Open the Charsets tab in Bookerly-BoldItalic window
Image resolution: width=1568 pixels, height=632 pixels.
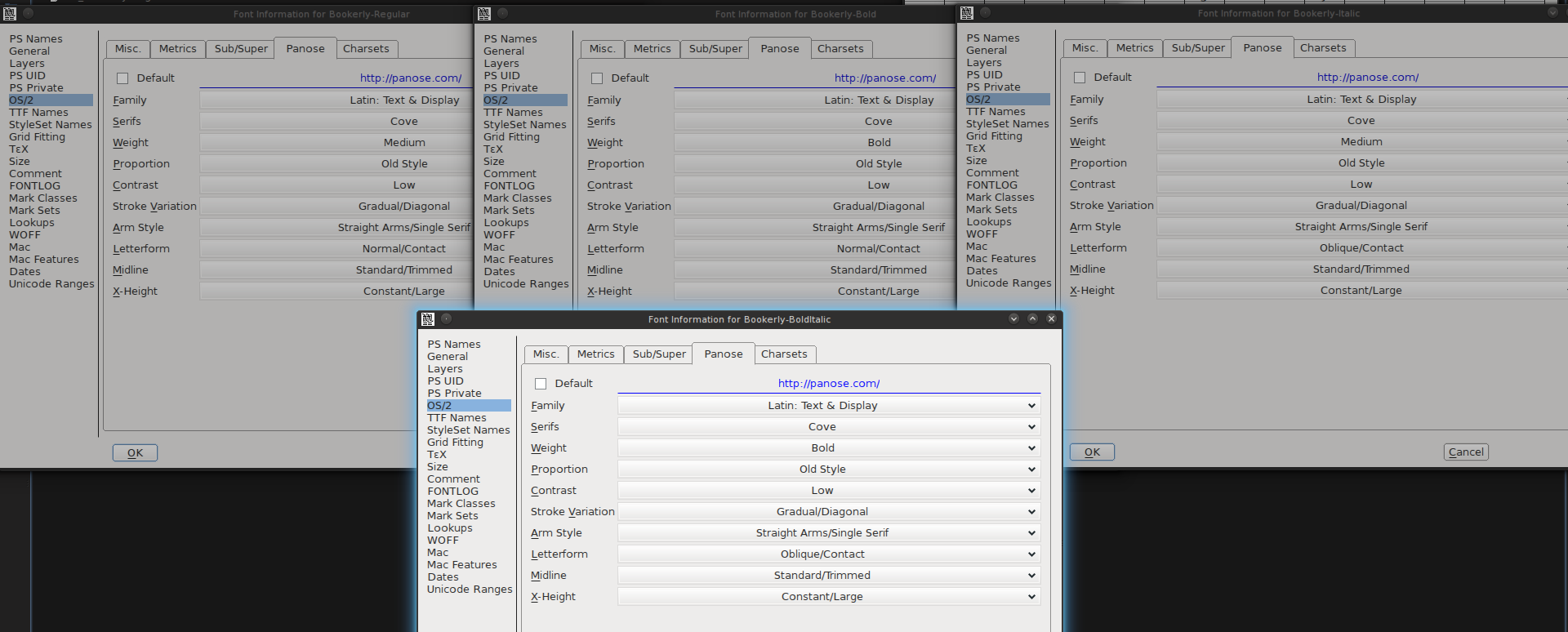click(784, 354)
